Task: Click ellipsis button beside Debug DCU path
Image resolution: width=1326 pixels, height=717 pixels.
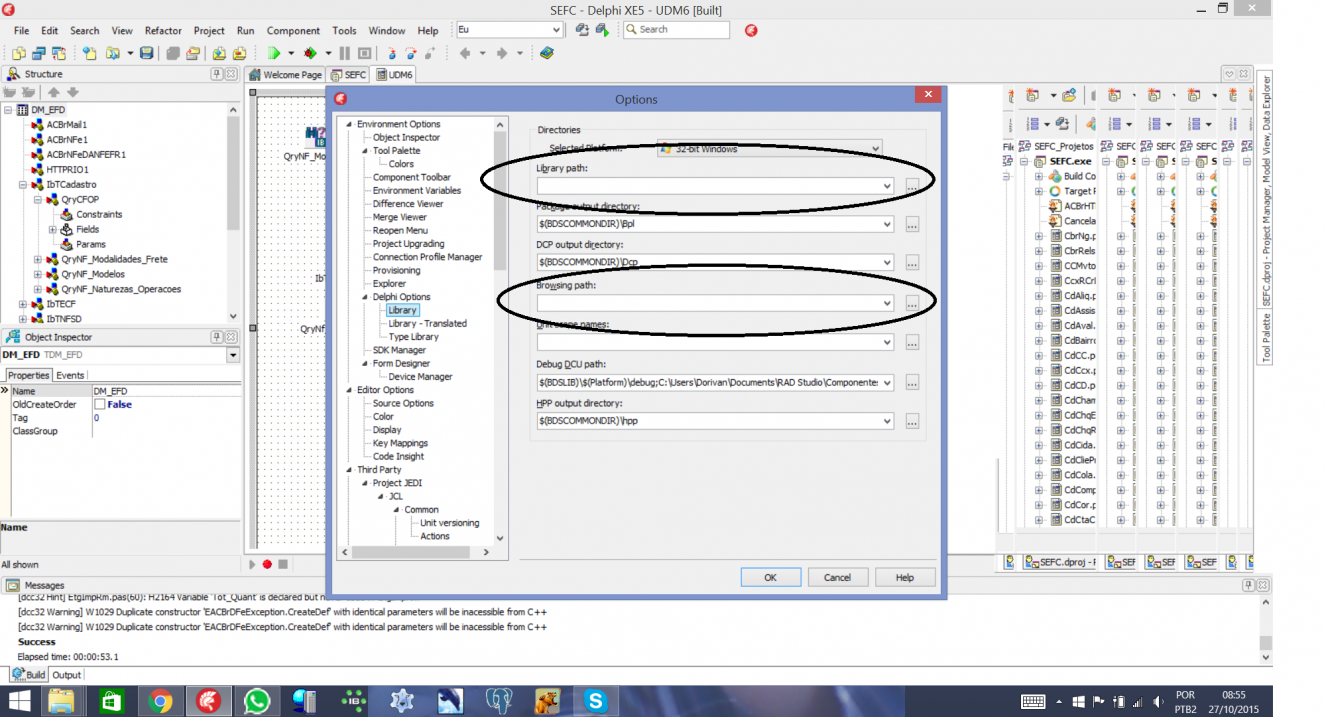Action: pos(912,382)
